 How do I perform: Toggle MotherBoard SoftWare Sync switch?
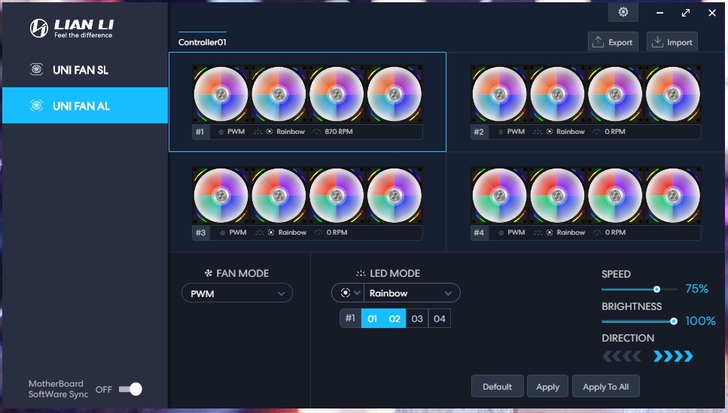130,389
